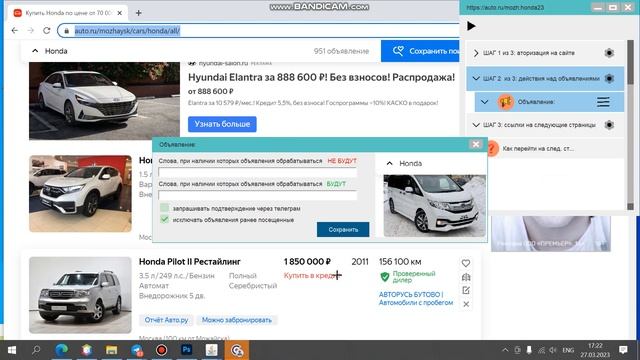
Task: Click the browser forward arrow
Action: 31,31
